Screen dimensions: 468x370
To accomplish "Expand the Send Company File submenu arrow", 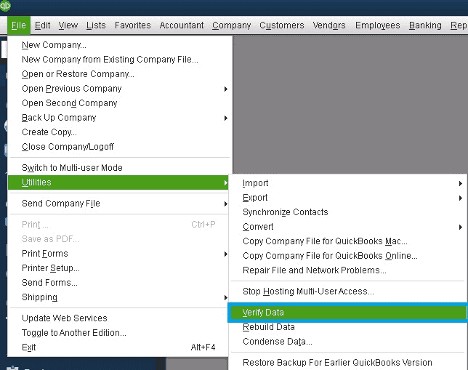I will click(x=226, y=204).
